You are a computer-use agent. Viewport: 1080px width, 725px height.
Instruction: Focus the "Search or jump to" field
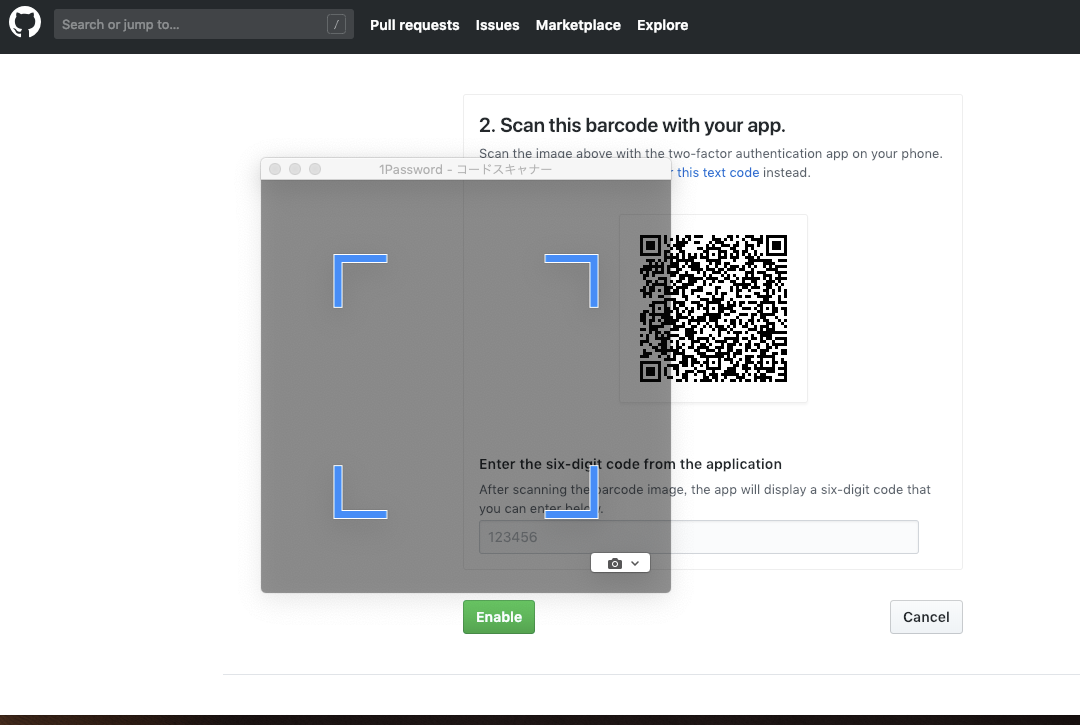click(190, 25)
